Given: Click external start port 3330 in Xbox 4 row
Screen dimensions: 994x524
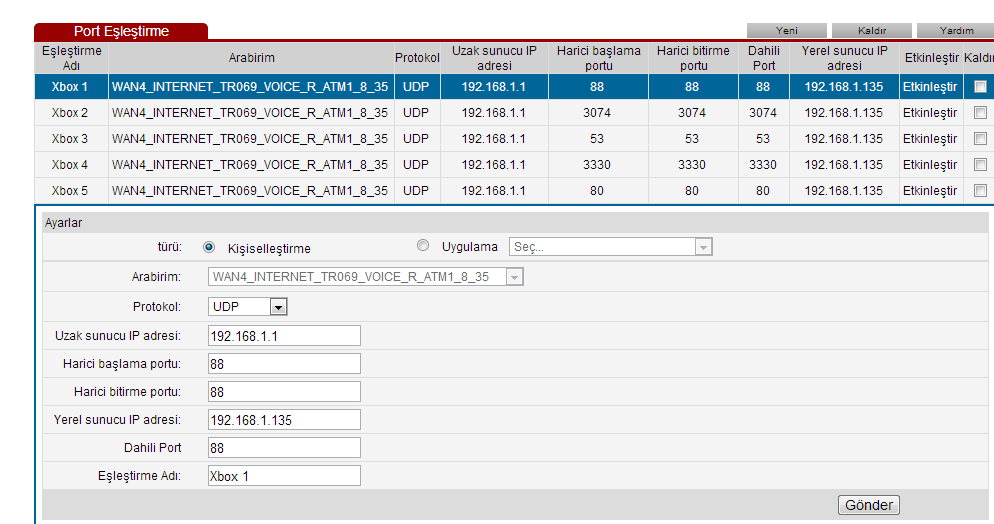Looking at the screenshot, I should coord(597,165).
